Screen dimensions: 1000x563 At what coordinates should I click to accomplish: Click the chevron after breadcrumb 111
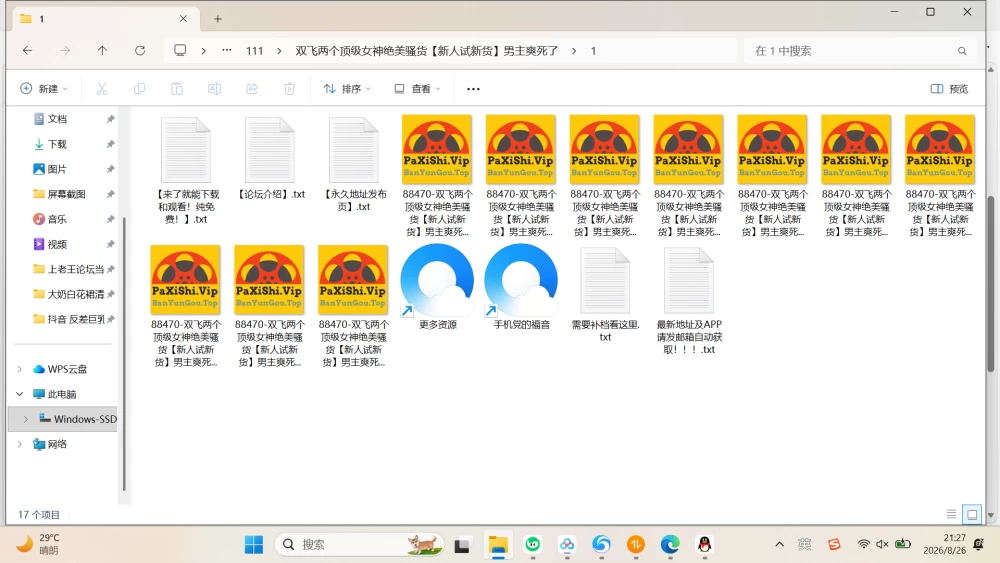pos(279,50)
